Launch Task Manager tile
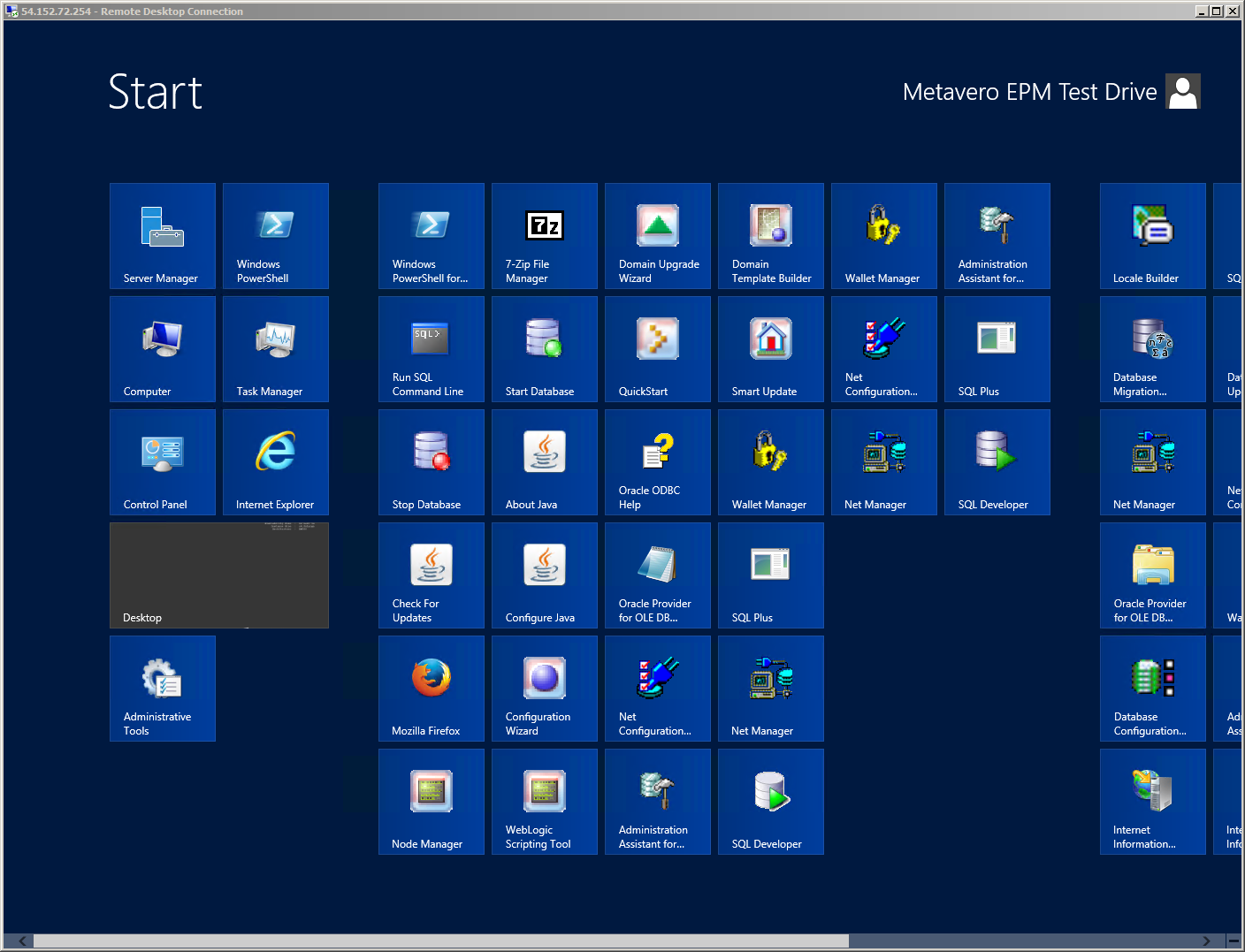 point(276,349)
